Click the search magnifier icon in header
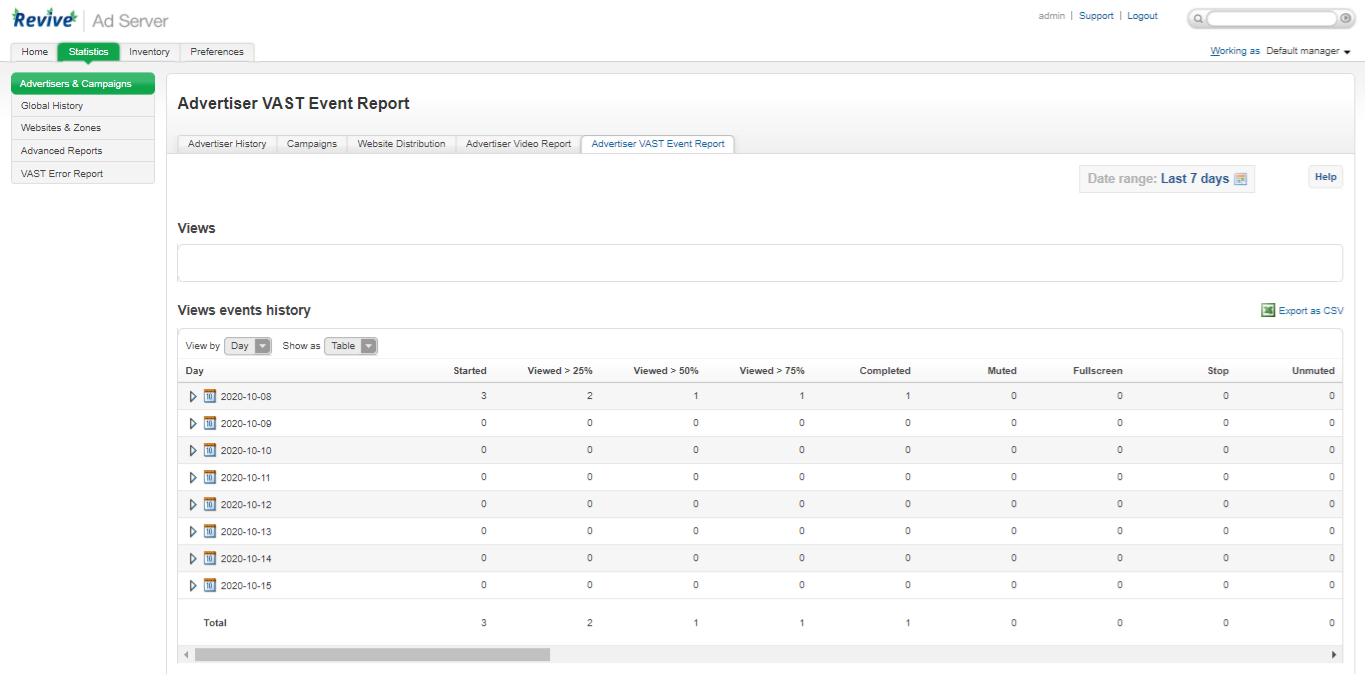Image resolution: width=1365 pixels, height=683 pixels. pos(1198,19)
